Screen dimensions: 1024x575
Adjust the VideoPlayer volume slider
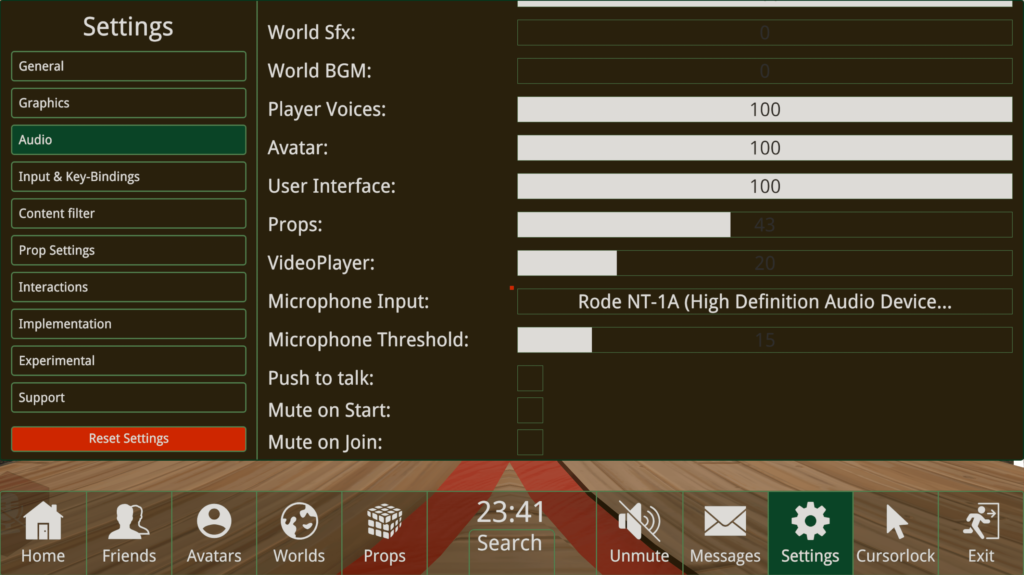coord(765,263)
